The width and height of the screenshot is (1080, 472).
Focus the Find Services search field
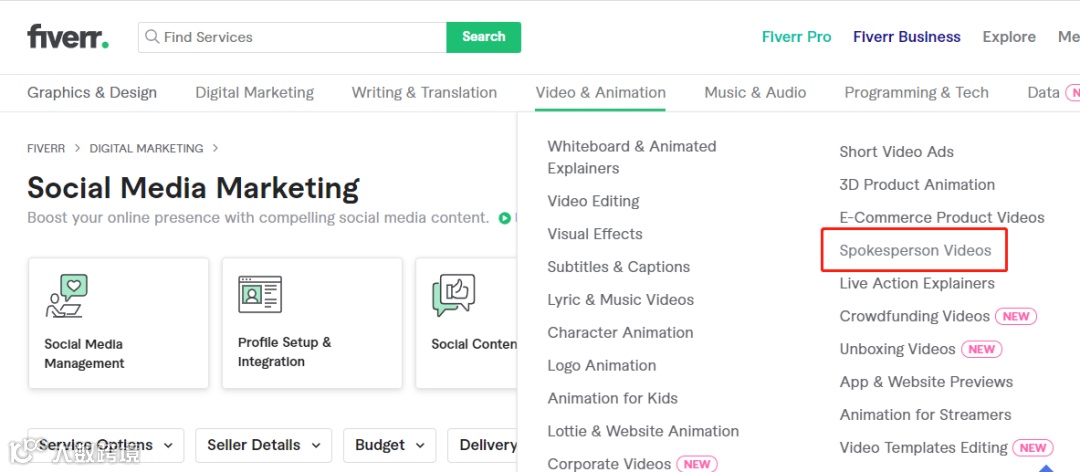click(x=292, y=37)
